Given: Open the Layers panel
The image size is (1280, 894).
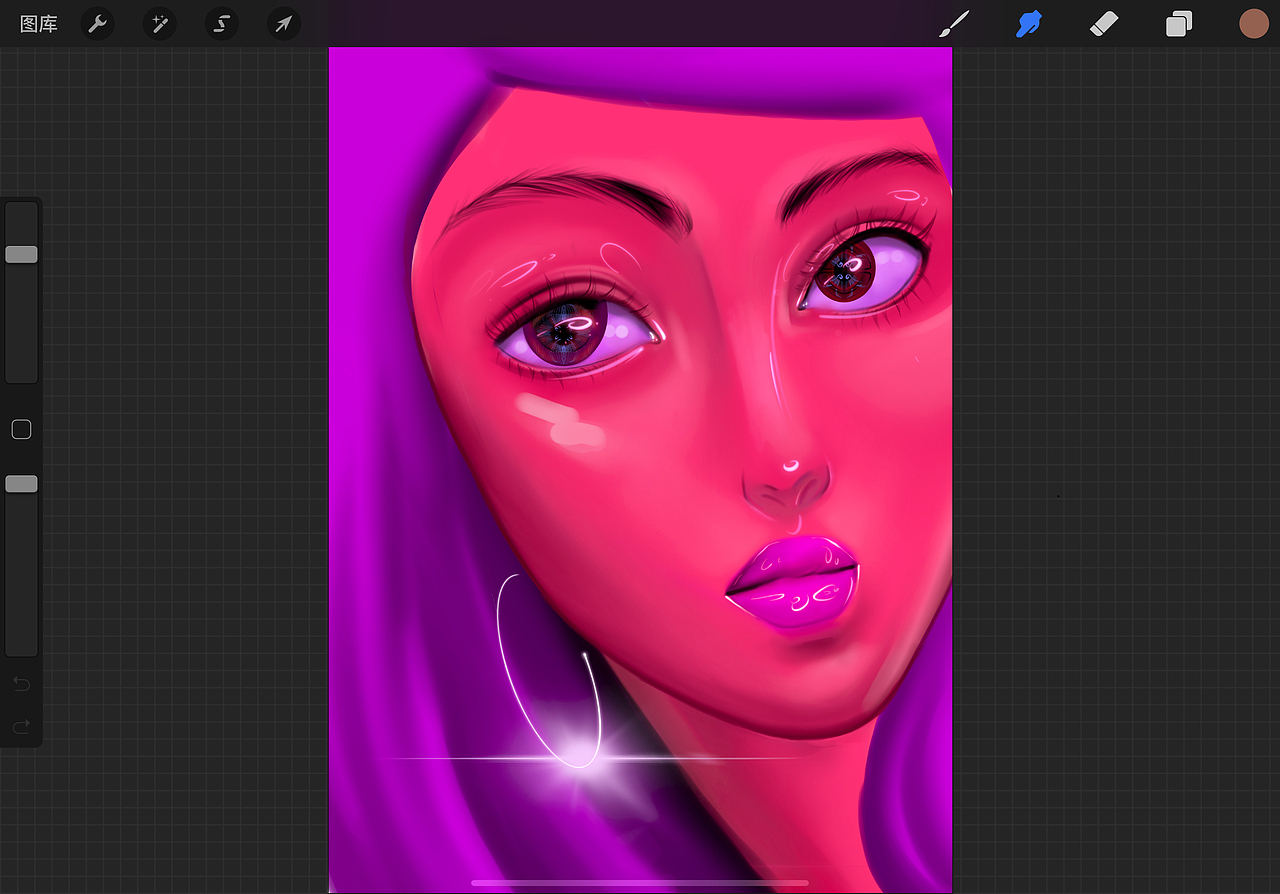Looking at the screenshot, I should 1179,24.
